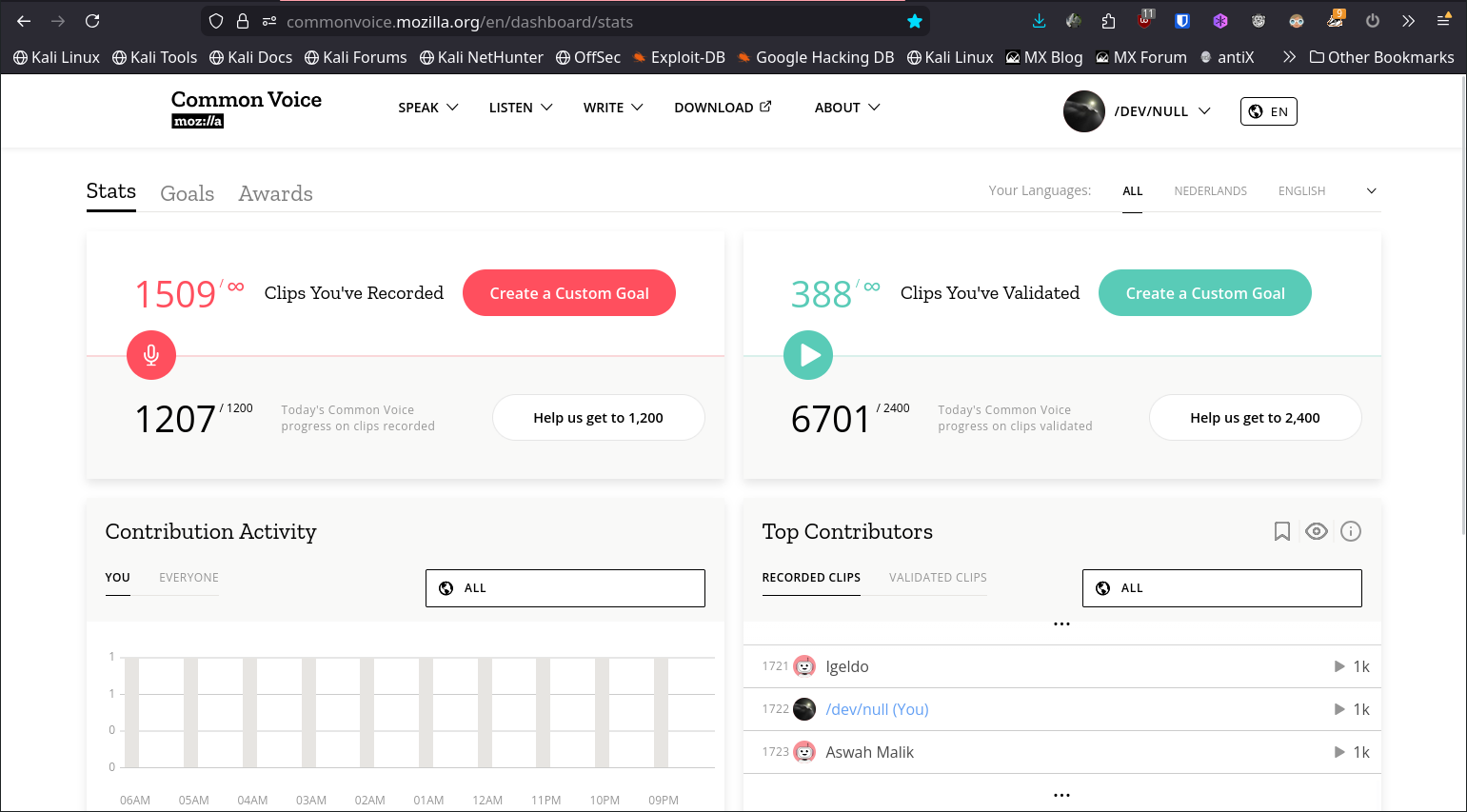Image resolution: width=1467 pixels, height=812 pixels.
Task: Click the red Create a Custom Goal button
Action: 568,293
